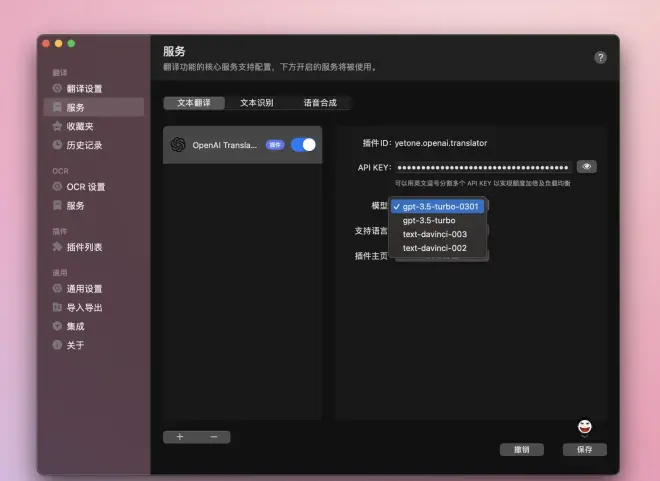Click the 插件 badge label
This screenshot has height=481, width=660.
(x=275, y=145)
